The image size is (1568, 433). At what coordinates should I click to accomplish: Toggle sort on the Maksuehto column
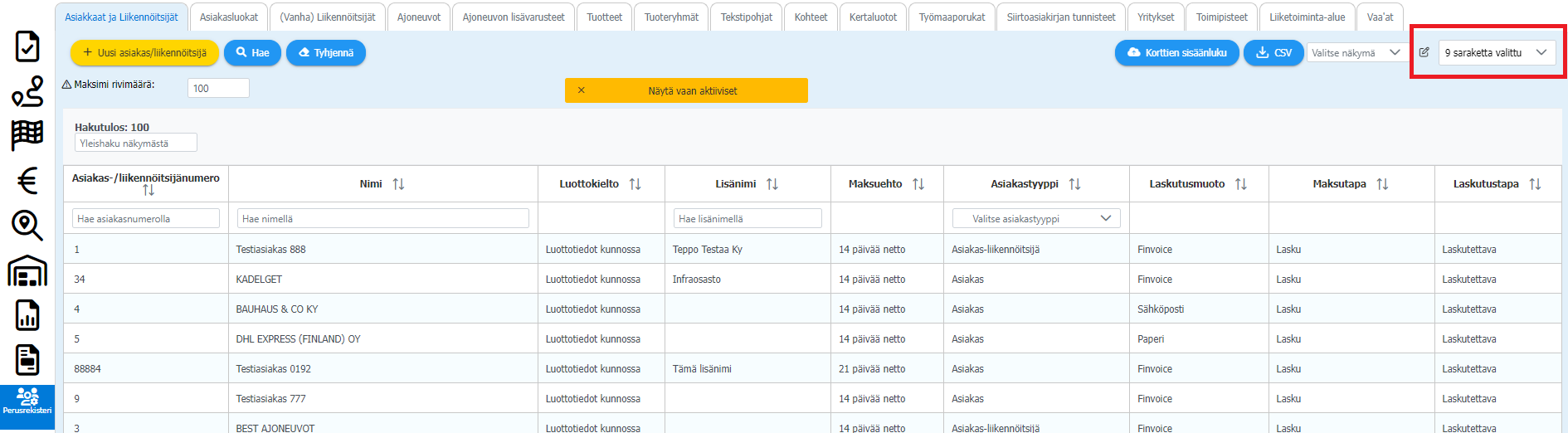[x=918, y=184]
